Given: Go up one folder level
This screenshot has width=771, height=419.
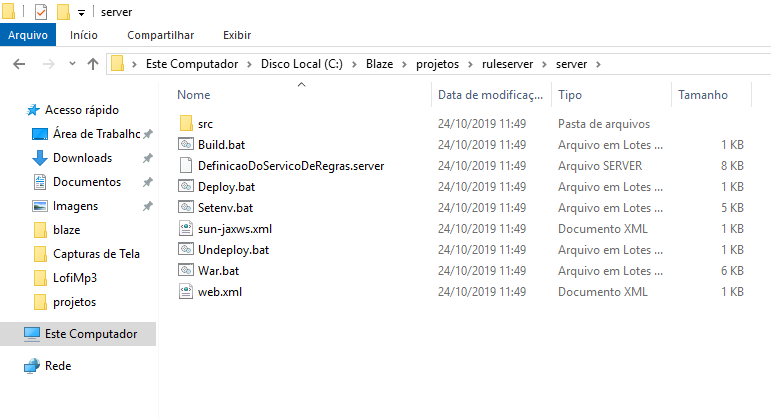Looking at the screenshot, I should click(93, 64).
